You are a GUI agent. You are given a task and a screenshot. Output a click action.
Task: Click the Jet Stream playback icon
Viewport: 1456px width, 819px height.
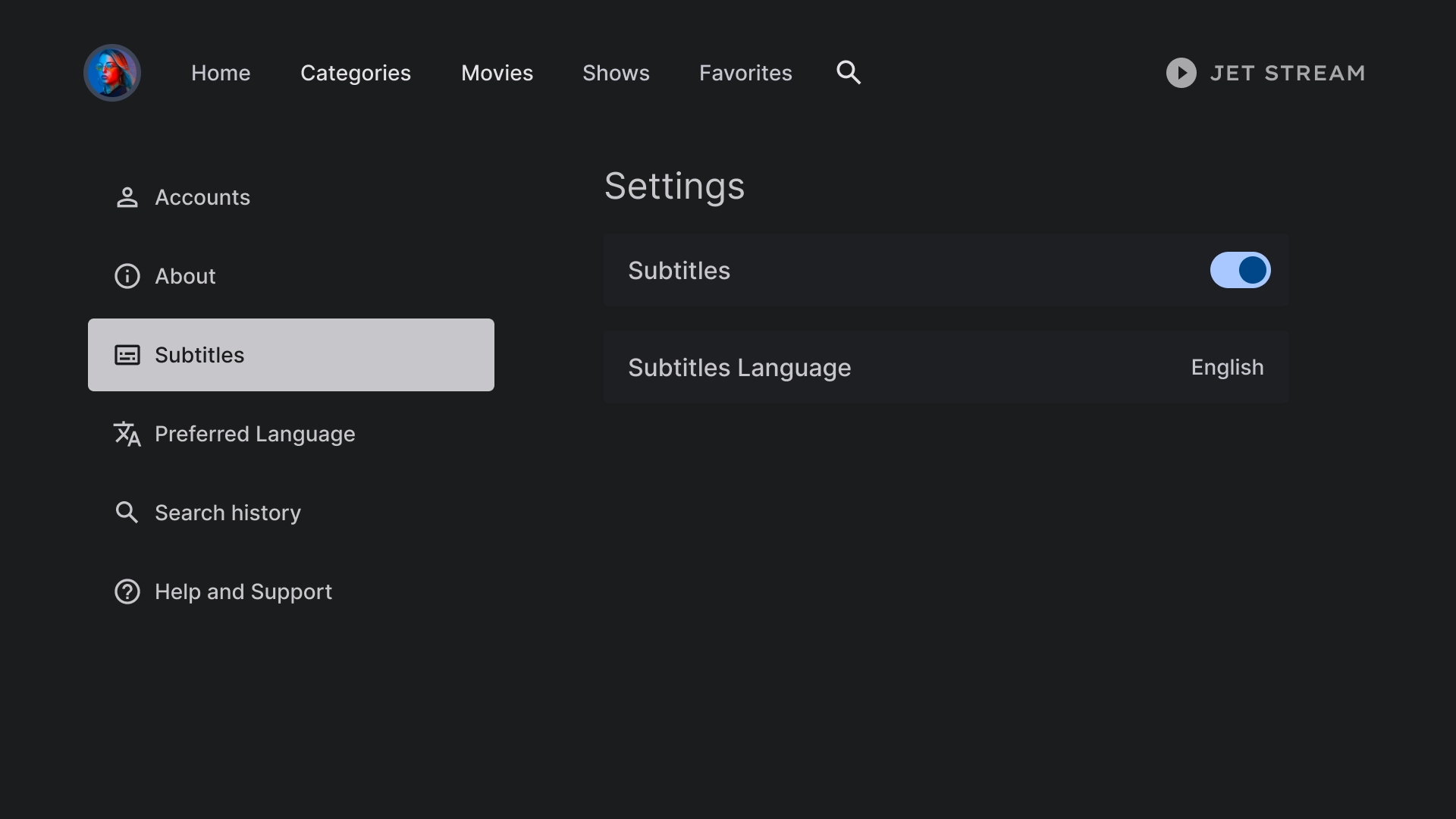click(1180, 72)
